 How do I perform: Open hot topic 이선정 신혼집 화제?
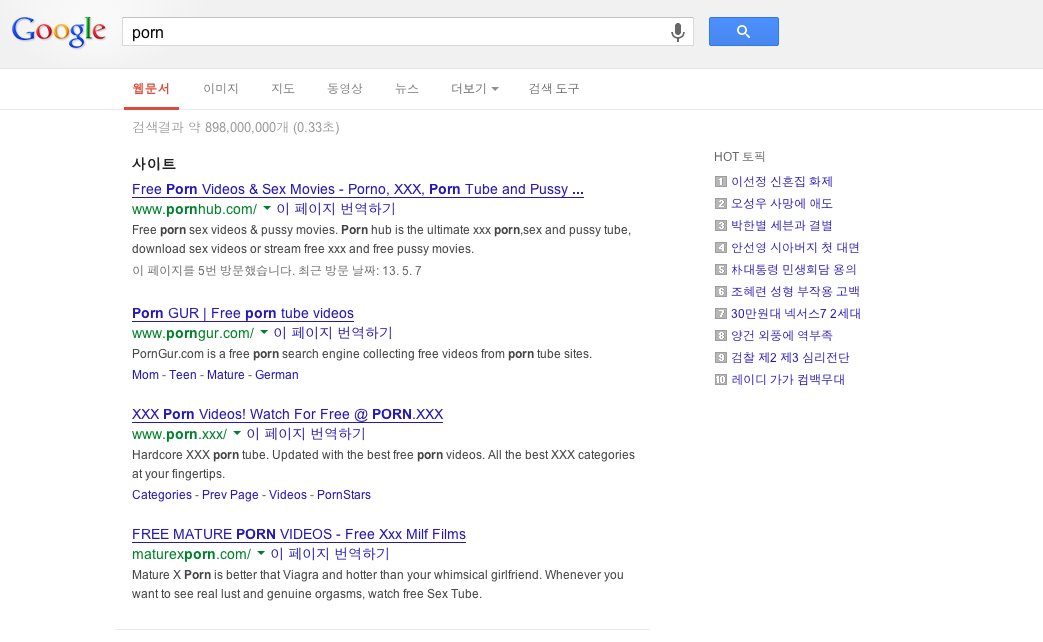click(782, 182)
